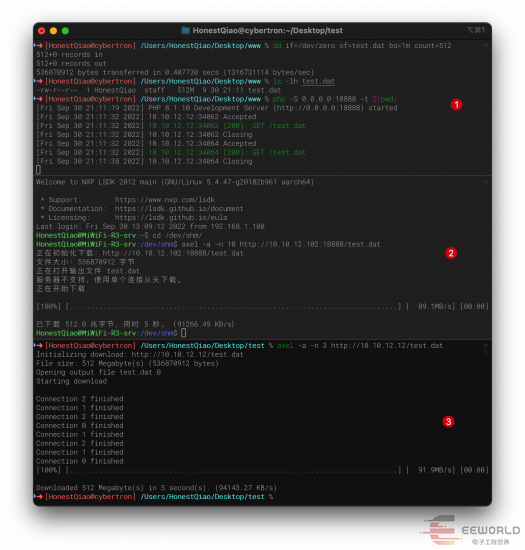Image resolution: width=525 pixels, height=550 pixels.
Task: Click the https://www.nxp.com/lsdk support link
Action: tap(164, 200)
